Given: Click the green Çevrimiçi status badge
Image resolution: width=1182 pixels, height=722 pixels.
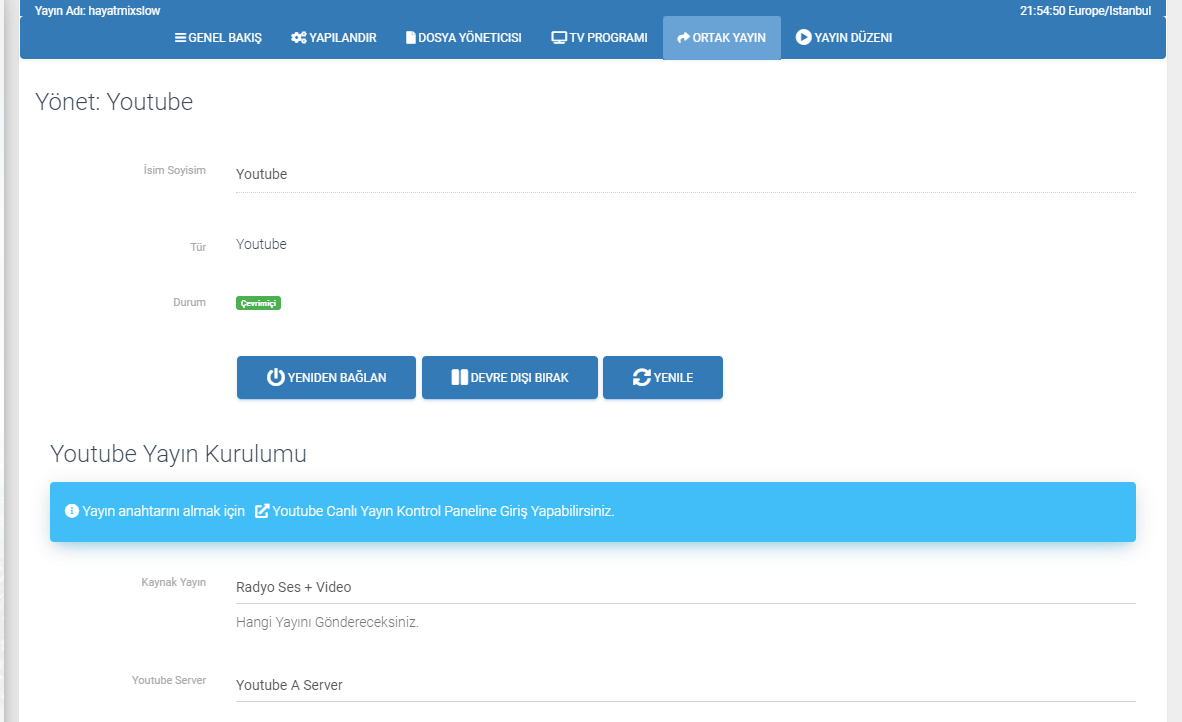Looking at the screenshot, I should 259,303.
